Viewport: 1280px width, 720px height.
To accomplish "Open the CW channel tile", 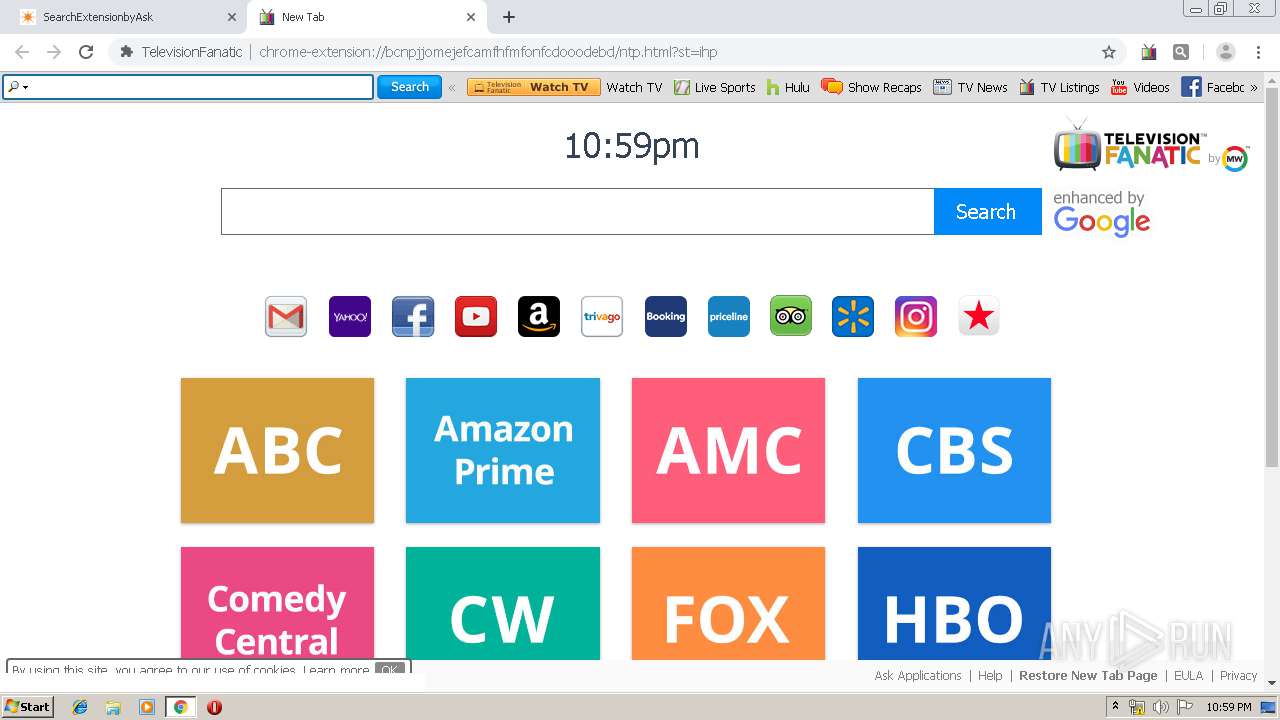I will 503,603.
